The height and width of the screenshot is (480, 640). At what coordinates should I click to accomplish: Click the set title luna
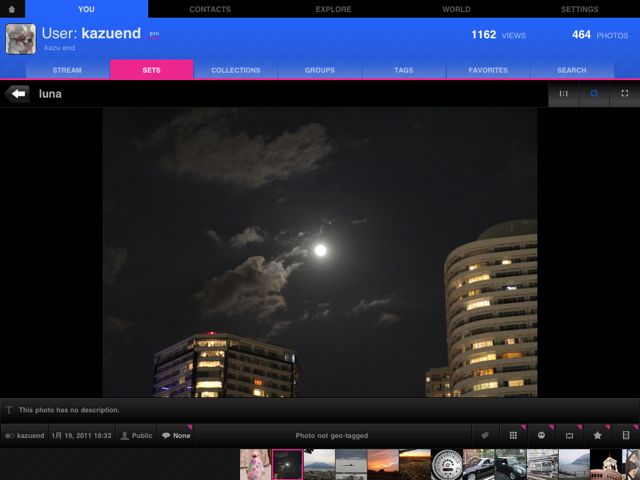50,94
